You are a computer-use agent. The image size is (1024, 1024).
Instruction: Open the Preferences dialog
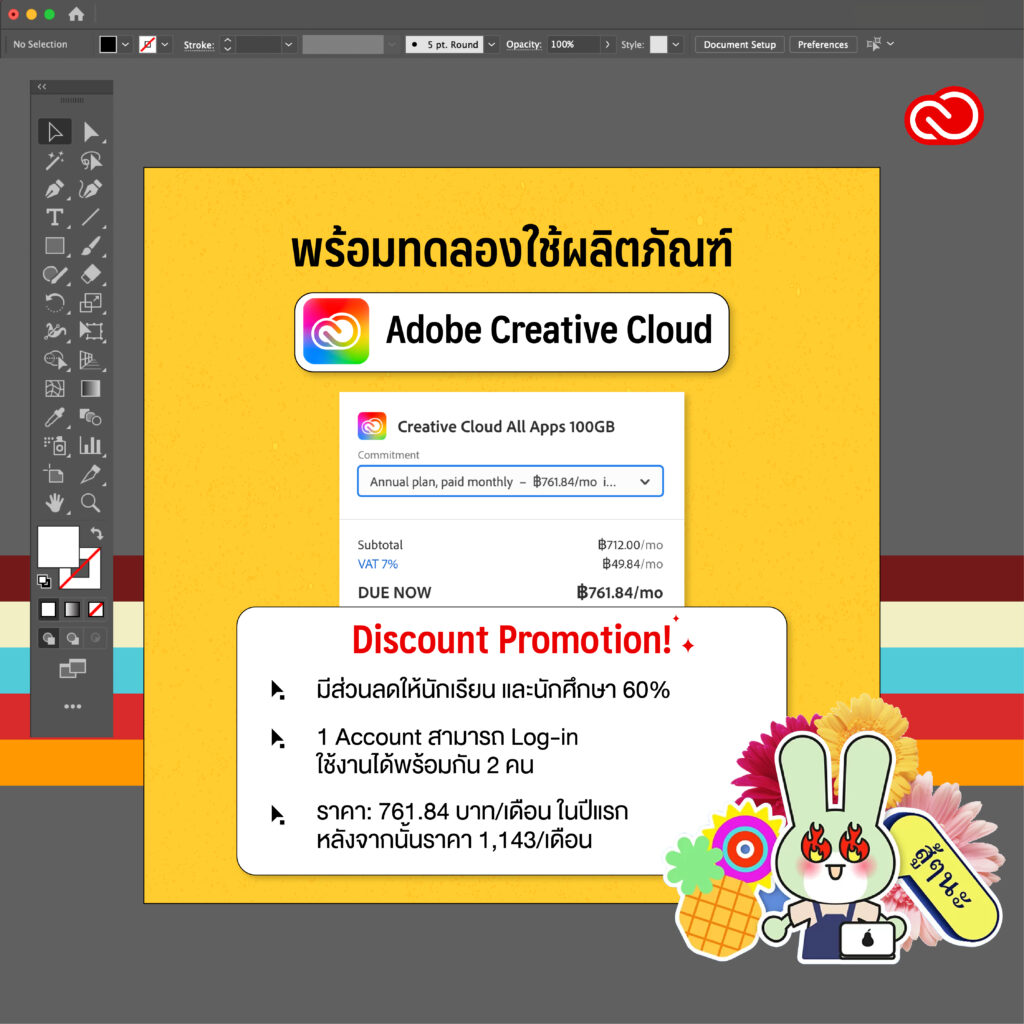823,44
